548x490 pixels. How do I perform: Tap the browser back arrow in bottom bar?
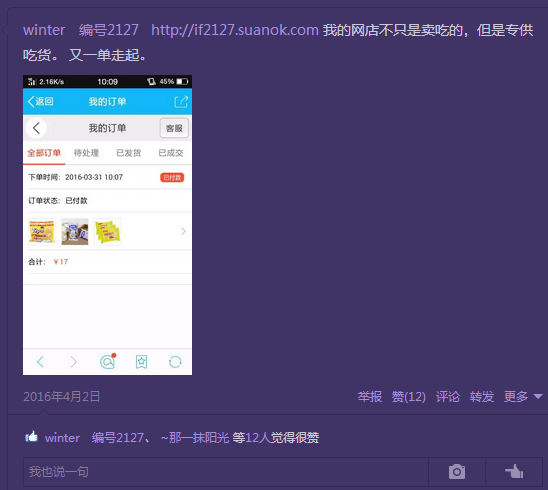pyautogui.click(x=40, y=362)
